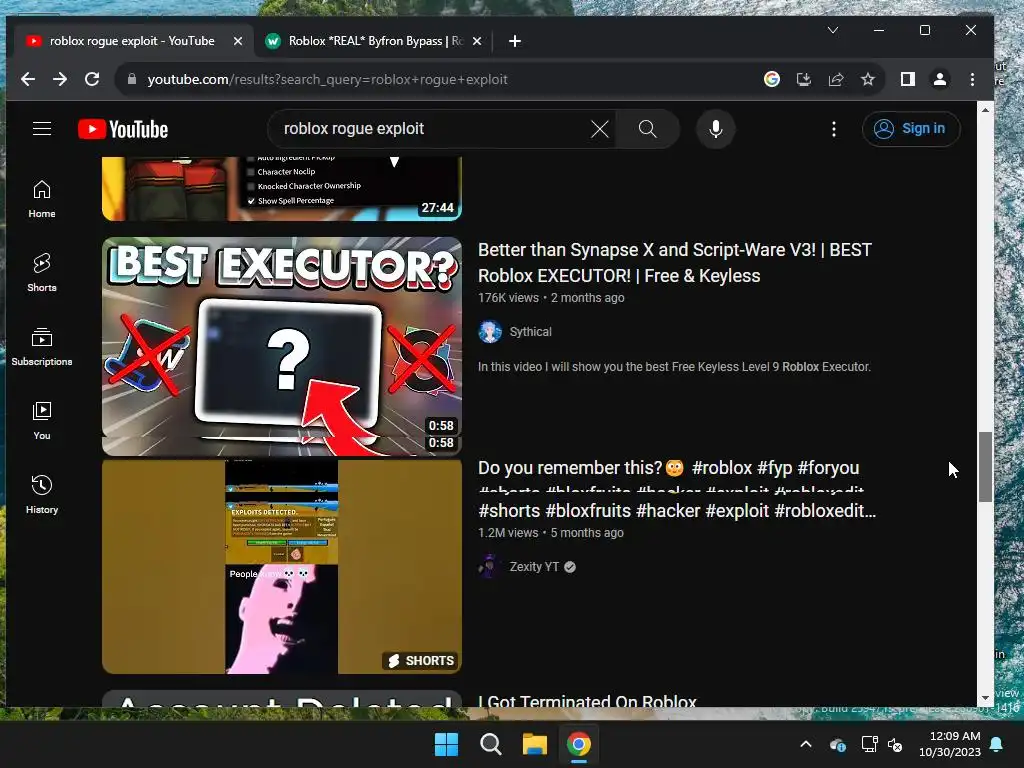Viewport: 1024px width, 768px height.
Task: Click the Google icon in address bar
Action: [x=772, y=79]
